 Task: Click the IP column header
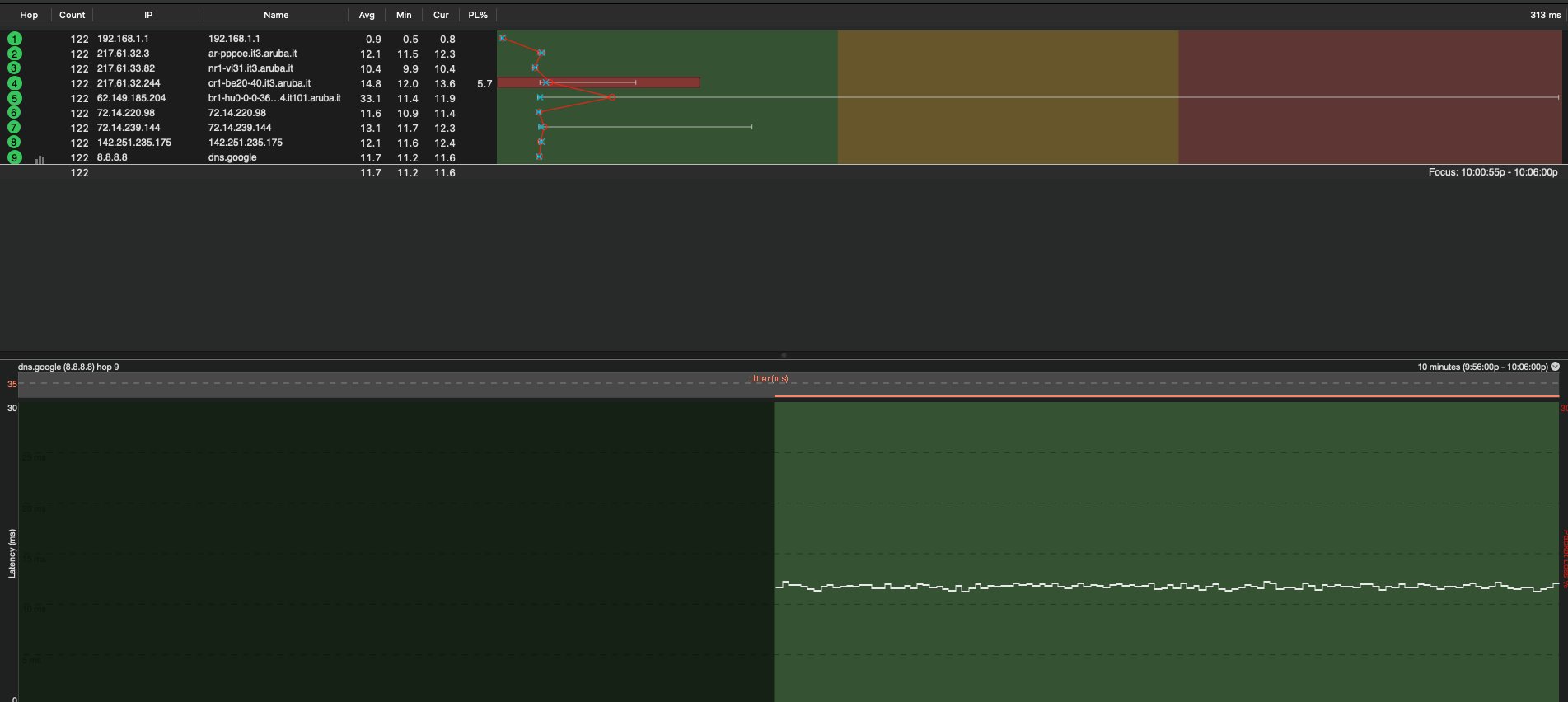pyautogui.click(x=148, y=15)
